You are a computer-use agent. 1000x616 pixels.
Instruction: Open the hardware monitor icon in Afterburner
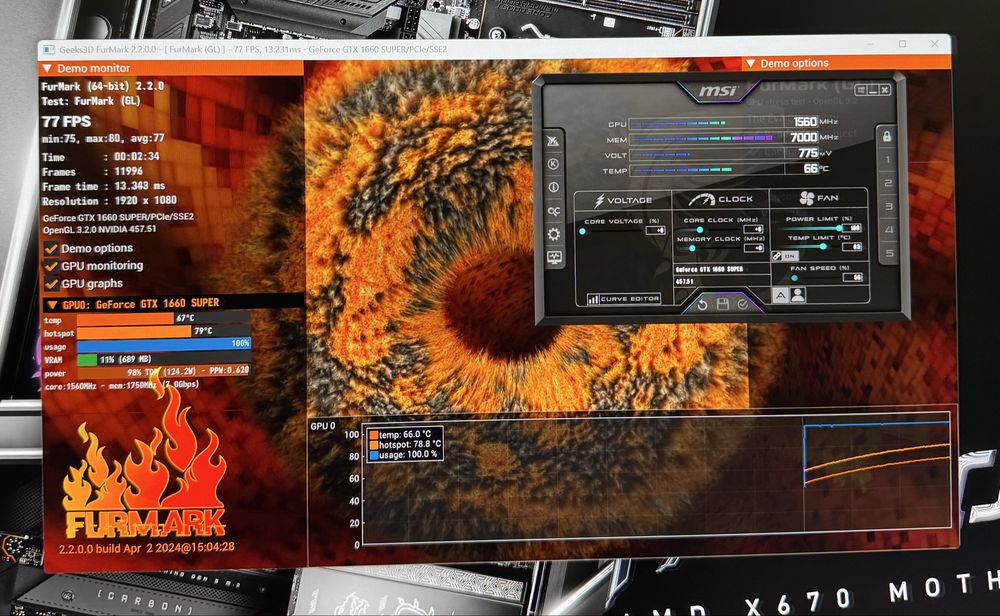[x=554, y=257]
